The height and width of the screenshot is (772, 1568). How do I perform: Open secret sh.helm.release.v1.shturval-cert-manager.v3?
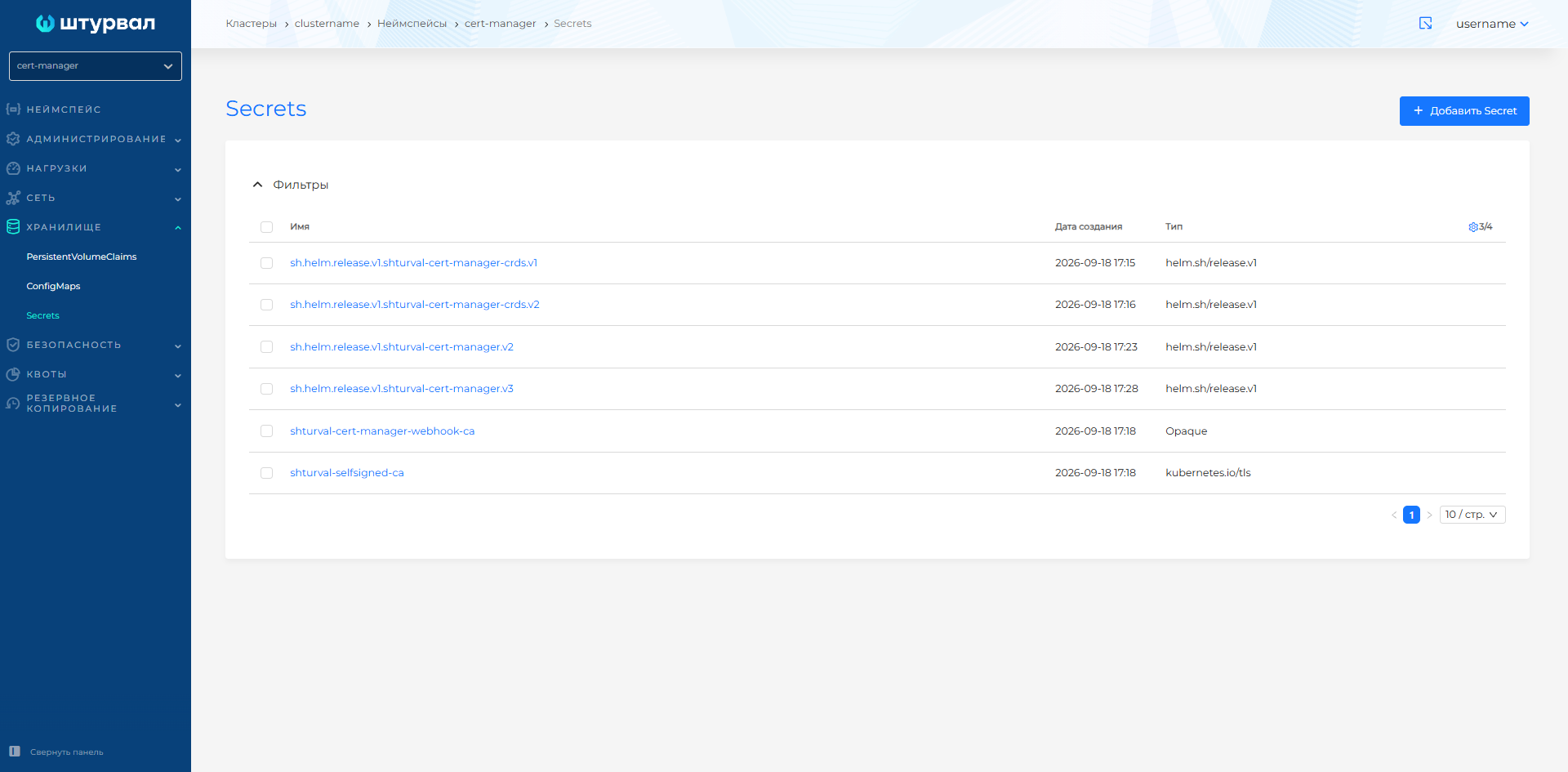pyautogui.click(x=402, y=389)
